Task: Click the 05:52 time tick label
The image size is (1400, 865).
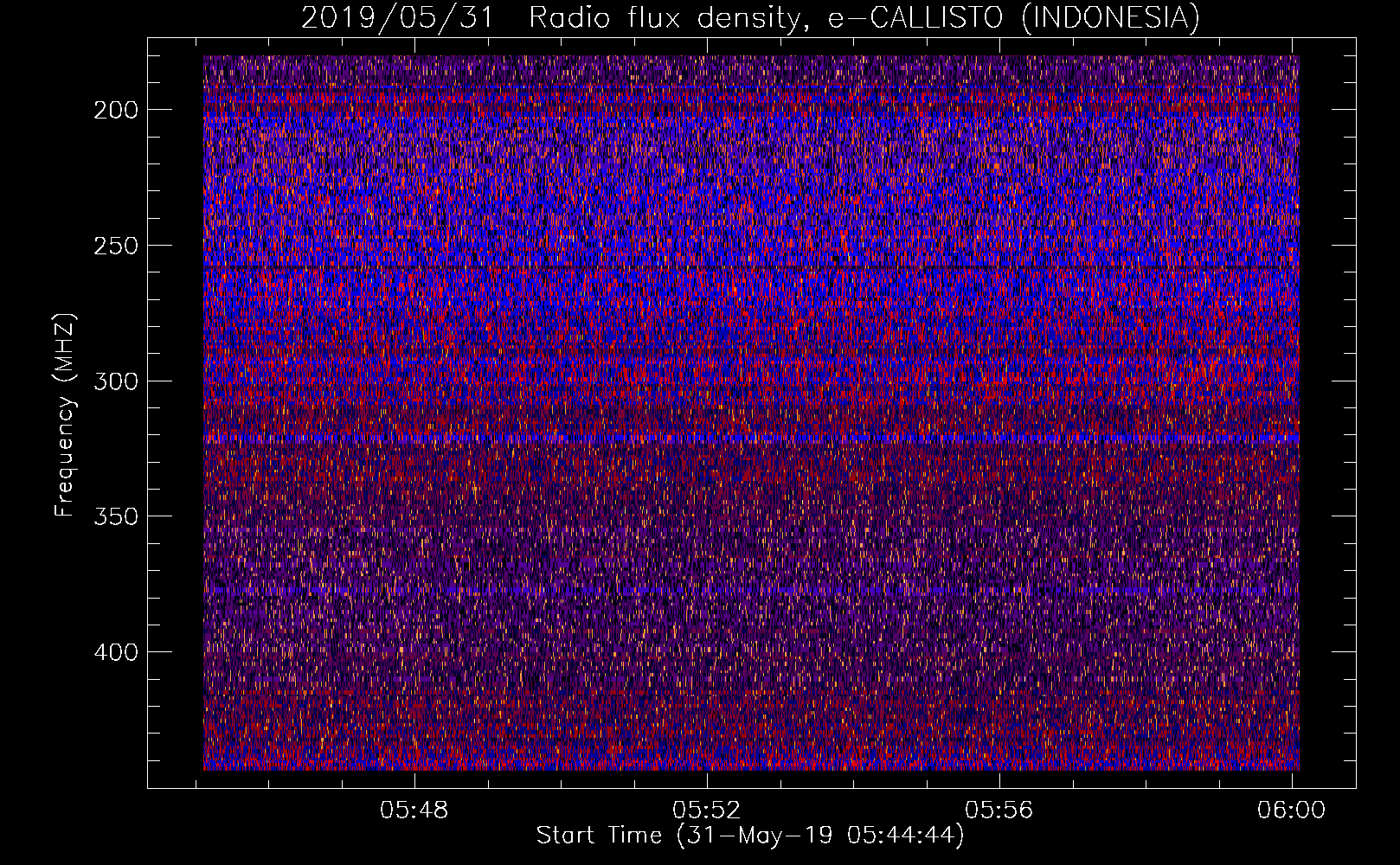Action: click(x=707, y=811)
